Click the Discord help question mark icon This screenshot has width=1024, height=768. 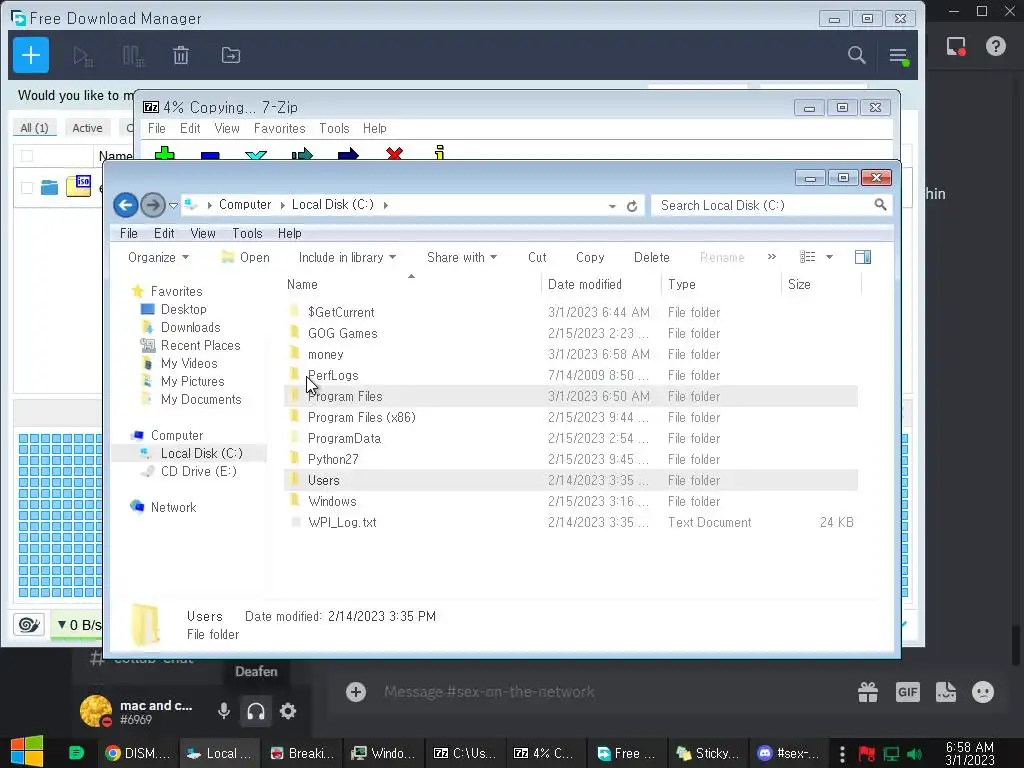(x=995, y=46)
